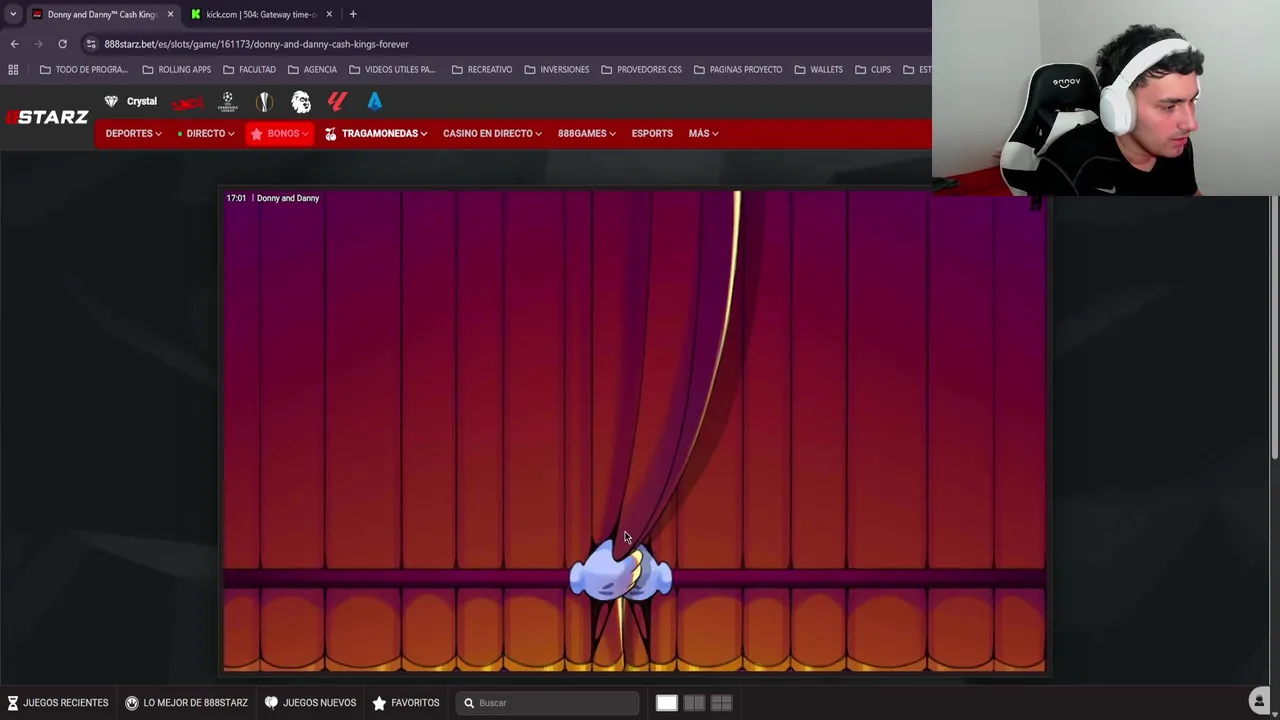Open the Europa League trophy icon
Screen dimensions: 1280x720
pos(264,101)
